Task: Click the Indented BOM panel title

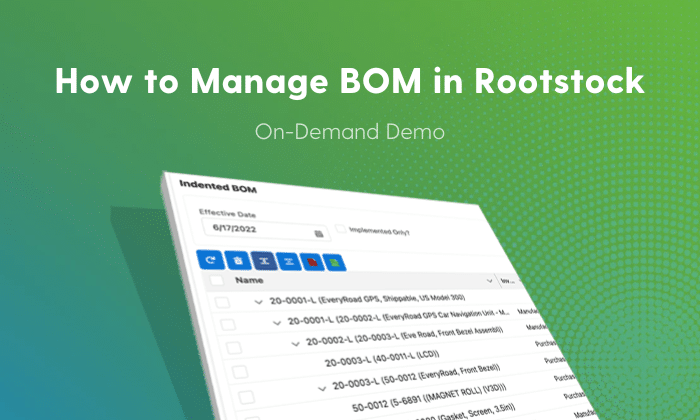Action: pos(218,187)
